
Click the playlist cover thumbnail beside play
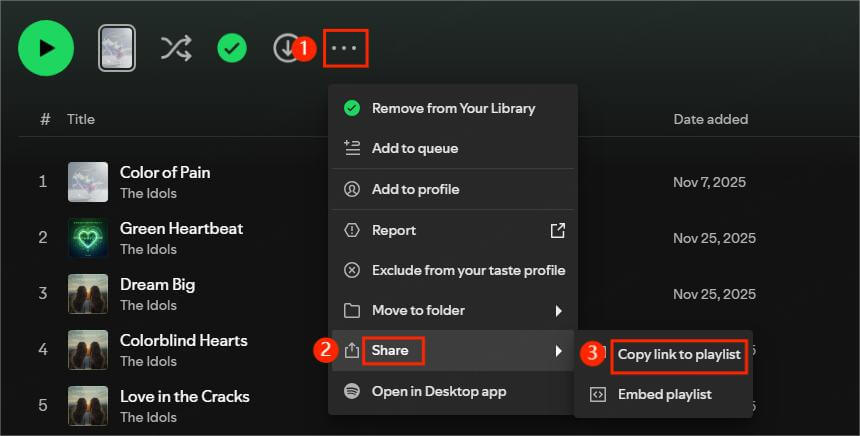117,48
